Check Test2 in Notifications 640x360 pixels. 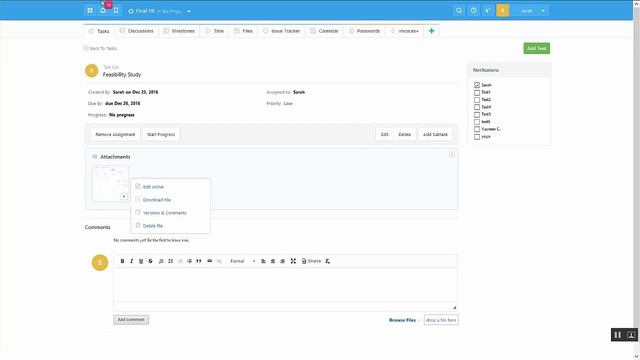point(477,100)
